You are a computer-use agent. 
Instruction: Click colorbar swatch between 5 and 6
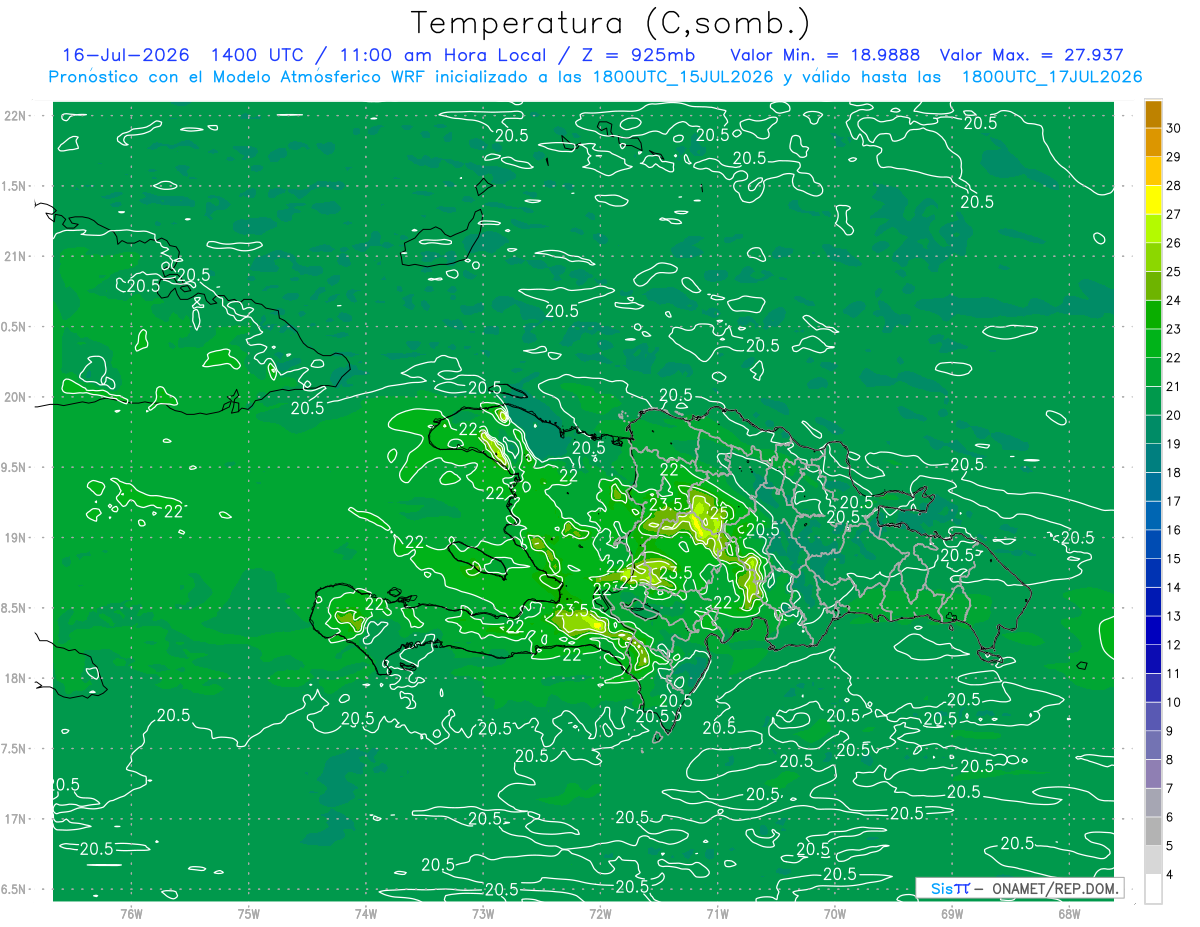(1153, 832)
